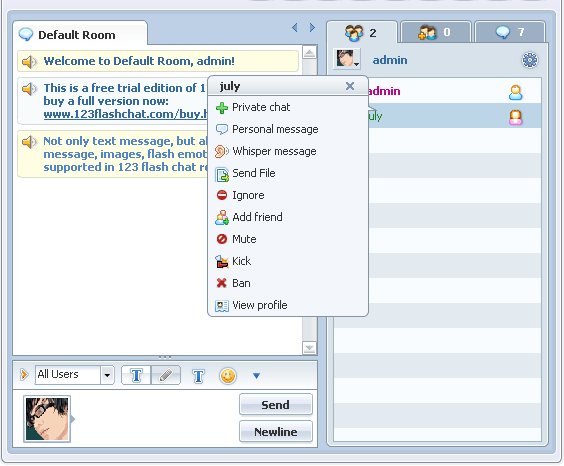564x466 pixels.
Task: Close the july popup menu
Action: point(350,86)
